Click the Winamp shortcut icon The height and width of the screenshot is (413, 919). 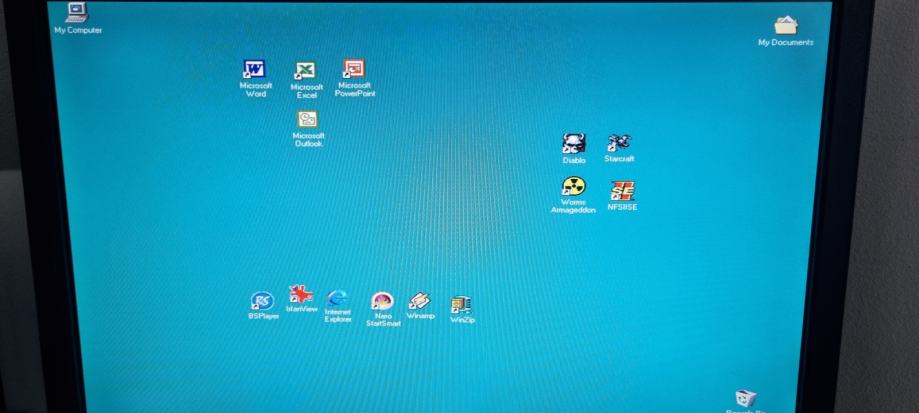[420, 301]
